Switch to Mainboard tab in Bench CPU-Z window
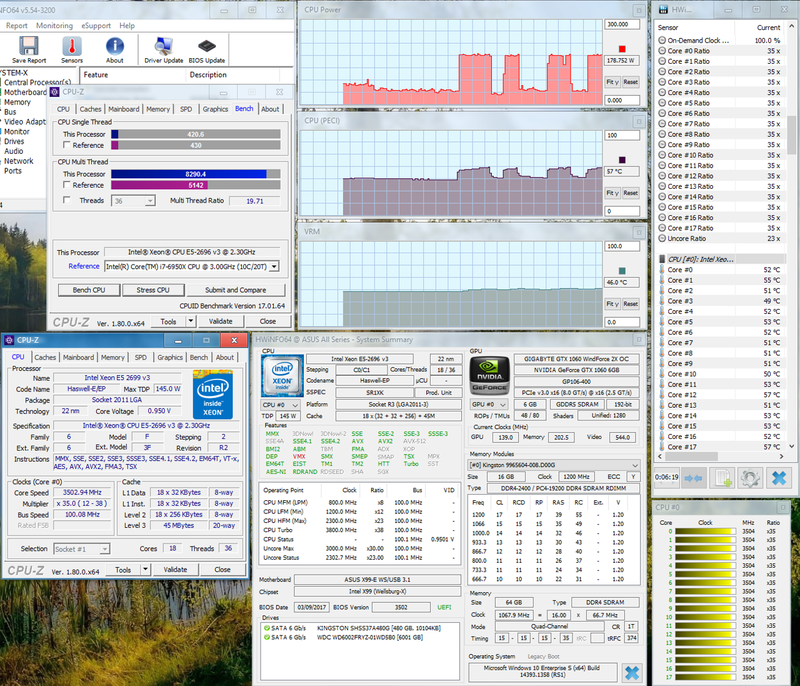The height and width of the screenshot is (686, 800). pos(123,109)
